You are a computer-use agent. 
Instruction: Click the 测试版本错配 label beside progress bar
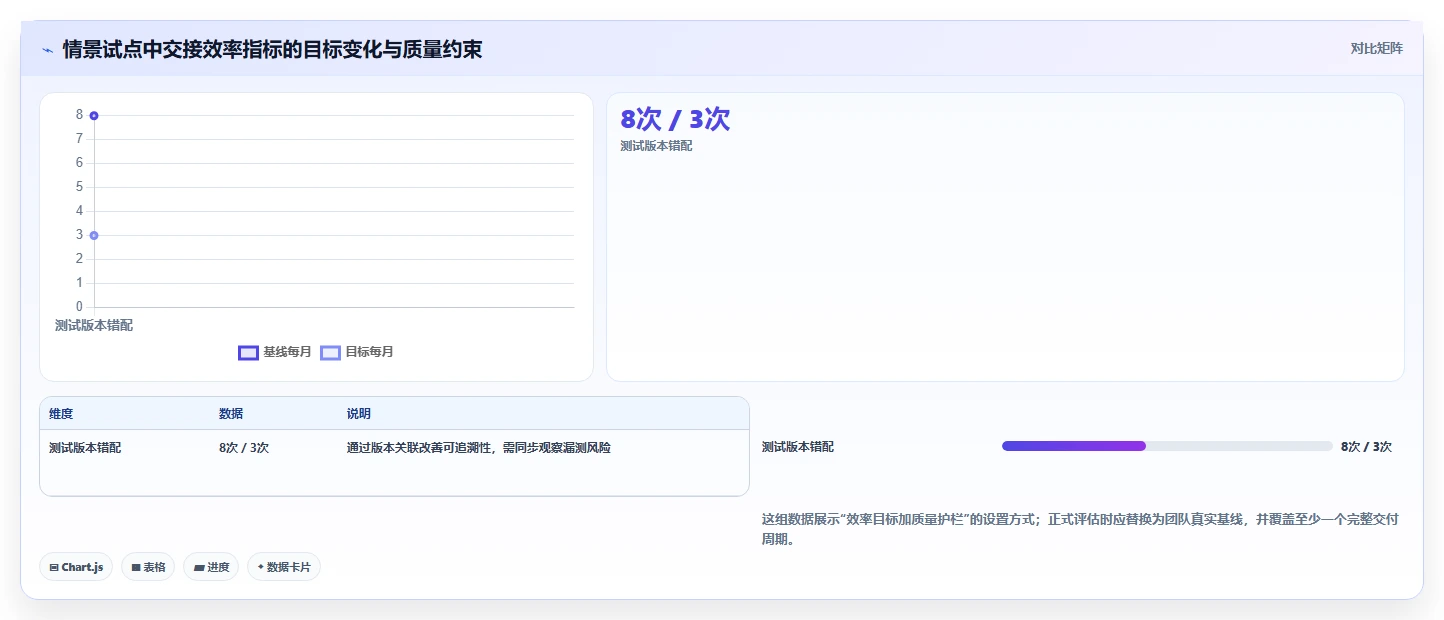tap(798, 447)
